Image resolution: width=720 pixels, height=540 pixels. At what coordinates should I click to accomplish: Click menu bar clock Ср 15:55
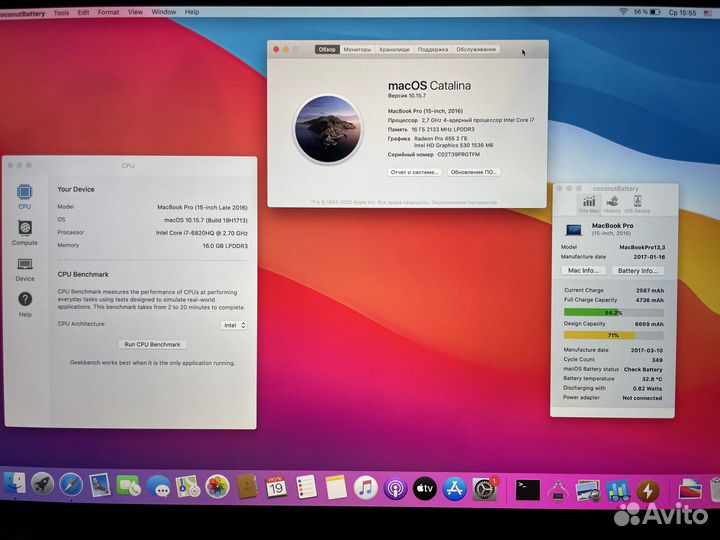(682, 12)
